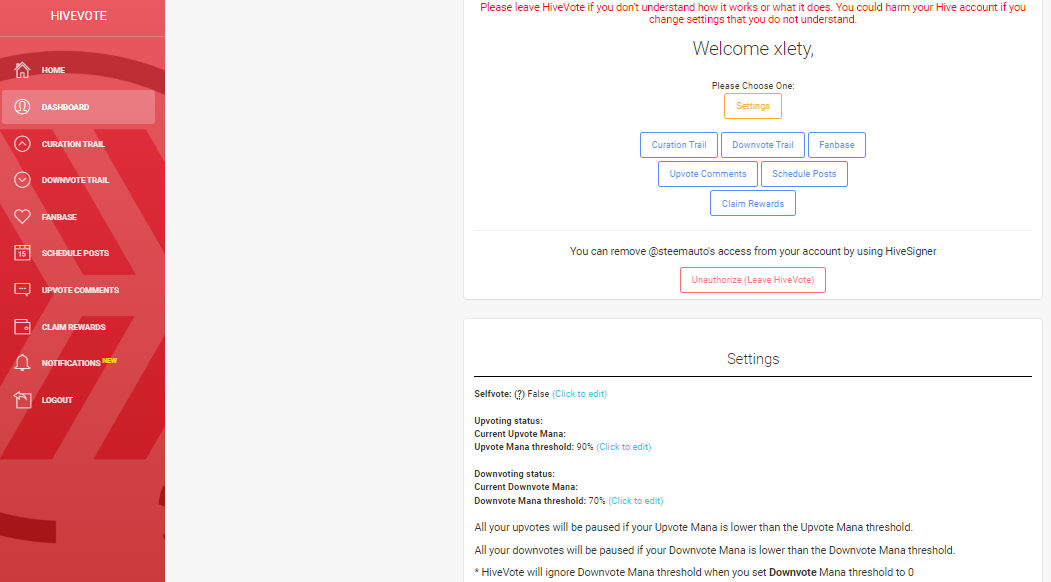Viewport: 1051px width, 582px height.
Task: Open Fanbase from the sidebar
Action: pyautogui.click(x=59, y=217)
